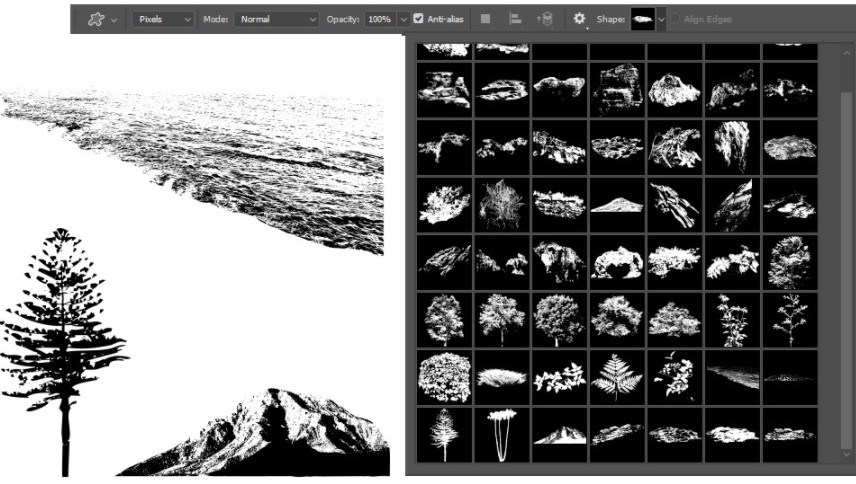856x484 pixels.
Task: Select the horizontal leafy vine sprig shape
Action: (x=560, y=378)
